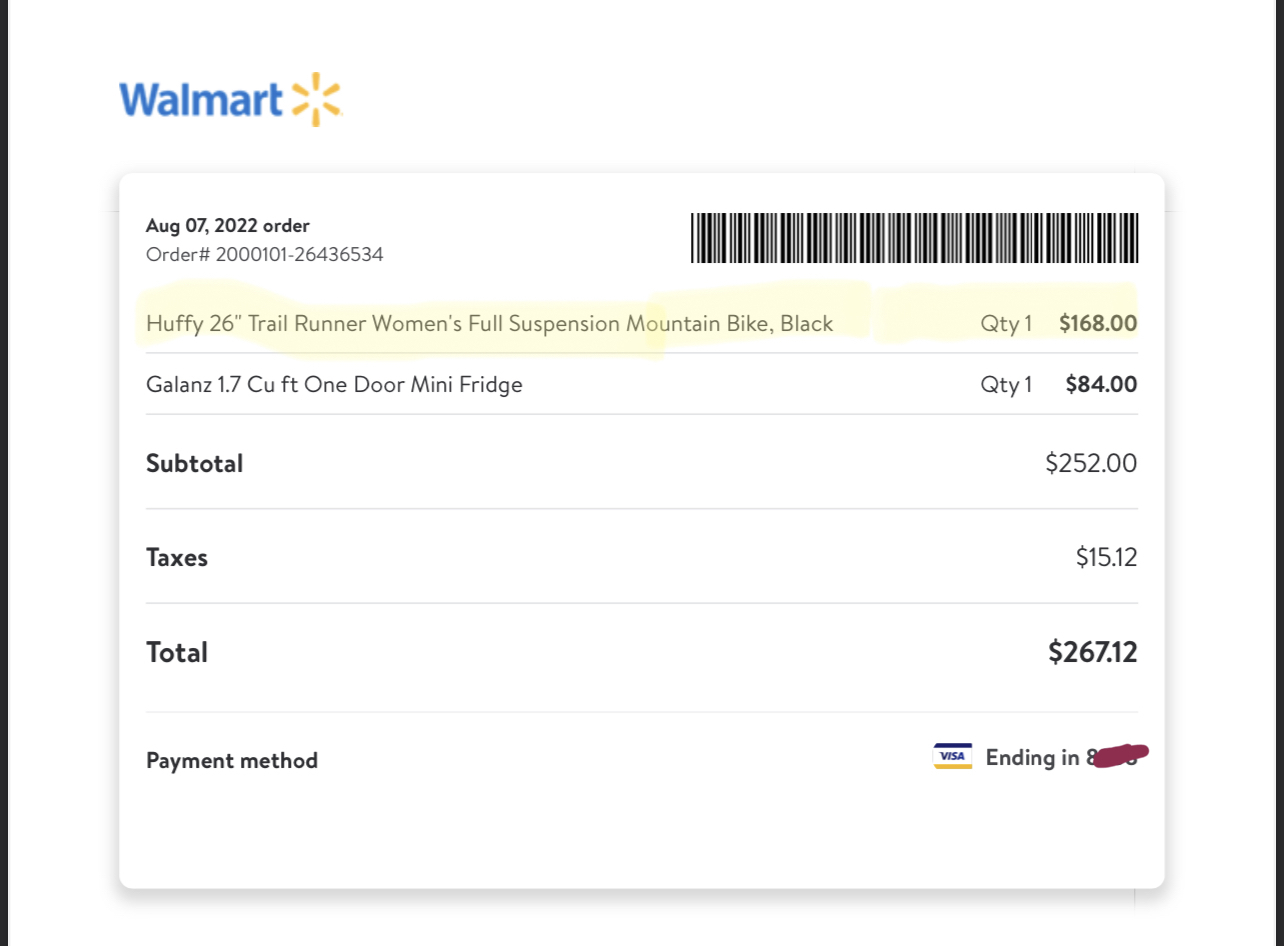Click the Walmart wordmark text
The height and width of the screenshot is (946, 1284).
200,100
